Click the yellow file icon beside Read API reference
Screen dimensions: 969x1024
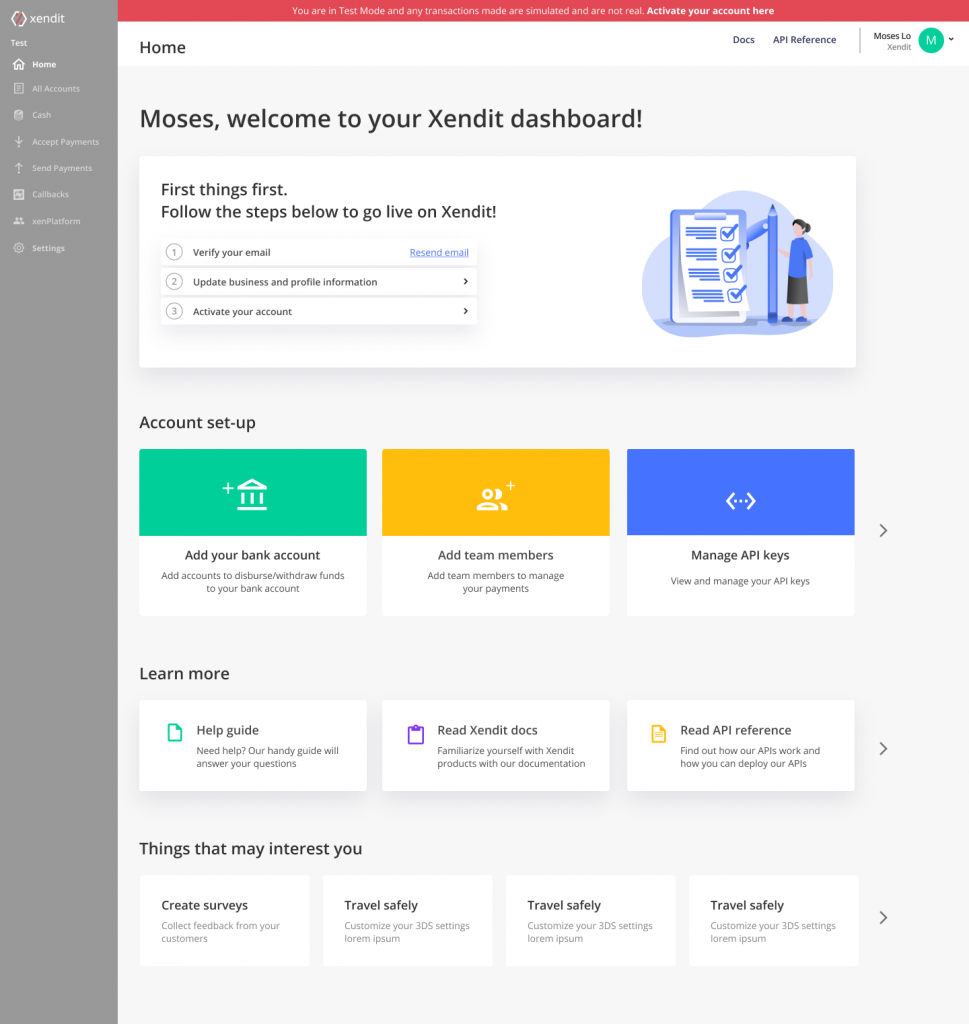[659, 733]
